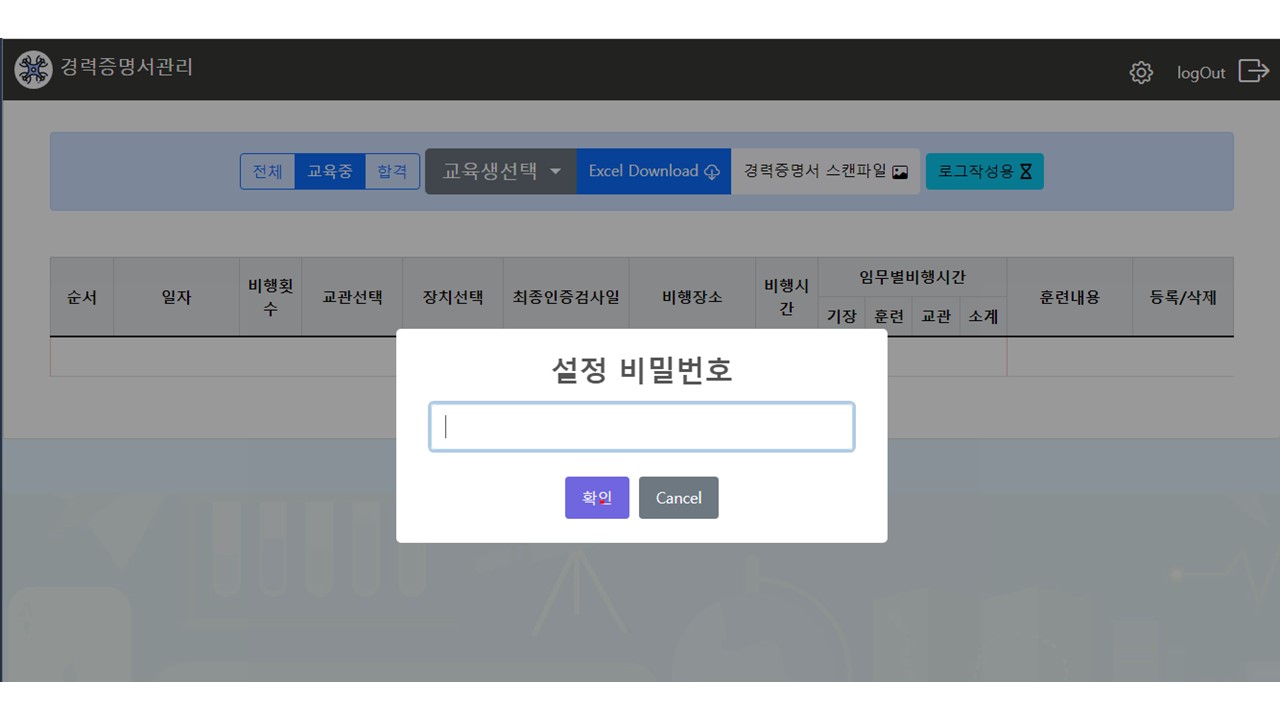Viewport: 1280px width, 720px height.
Task: Open the 교육생선택 dropdown
Action: click(x=490, y=171)
